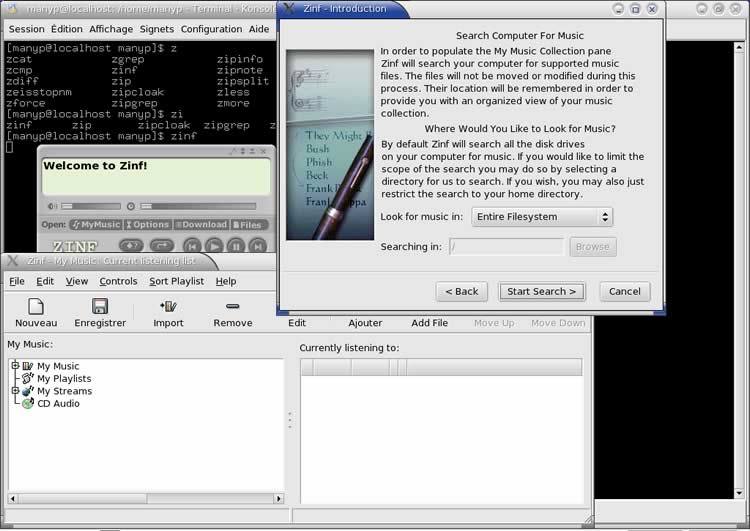Click the pause button in Zinf player
Viewport: 750px width, 531px height.
pos(236,246)
